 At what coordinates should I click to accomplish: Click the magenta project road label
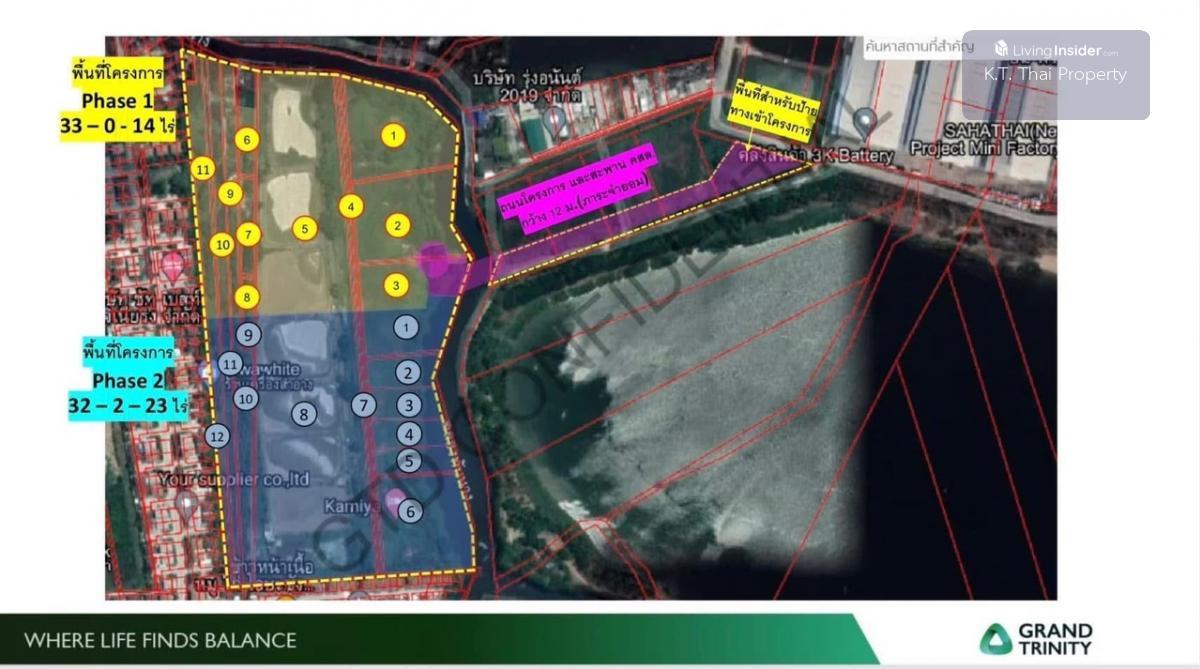(576, 204)
